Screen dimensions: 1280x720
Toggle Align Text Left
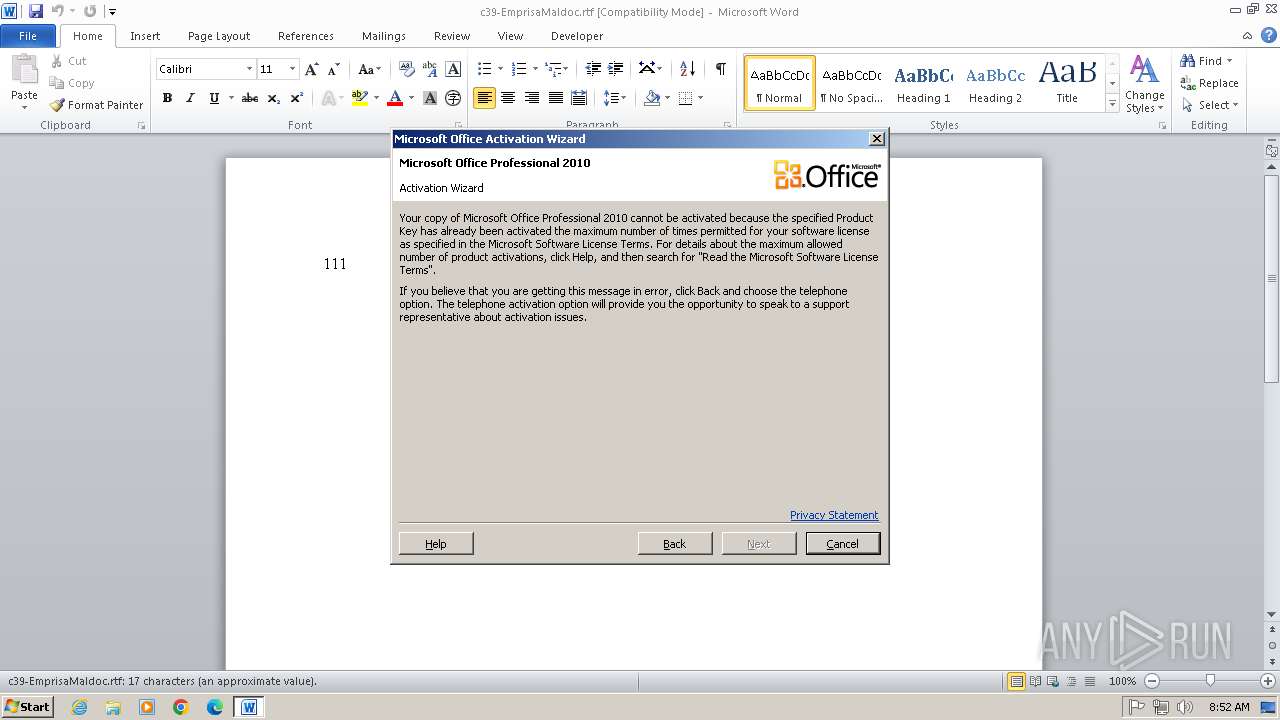[485, 98]
